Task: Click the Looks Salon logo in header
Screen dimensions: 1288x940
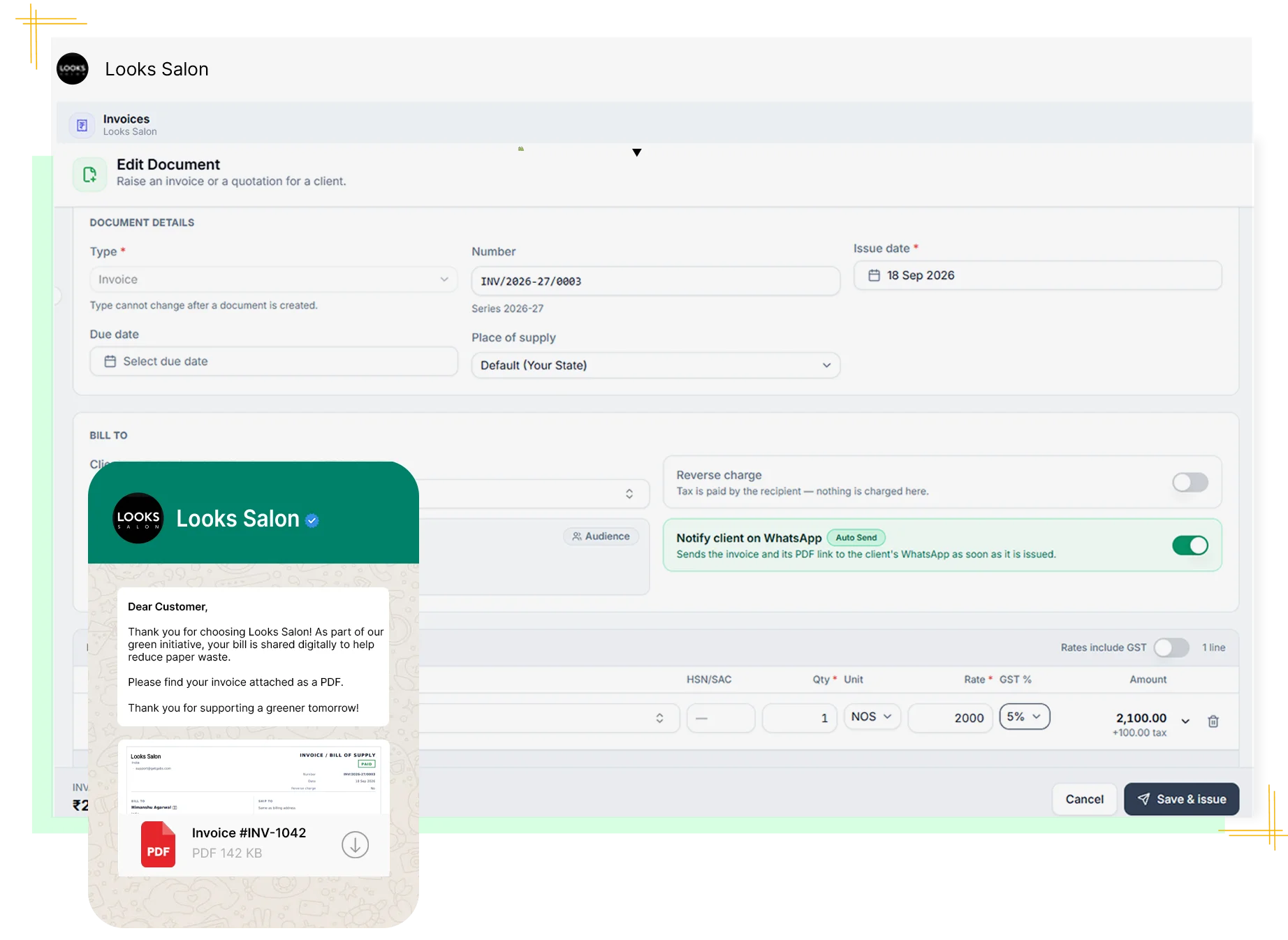Action: (x=73, y=68)
